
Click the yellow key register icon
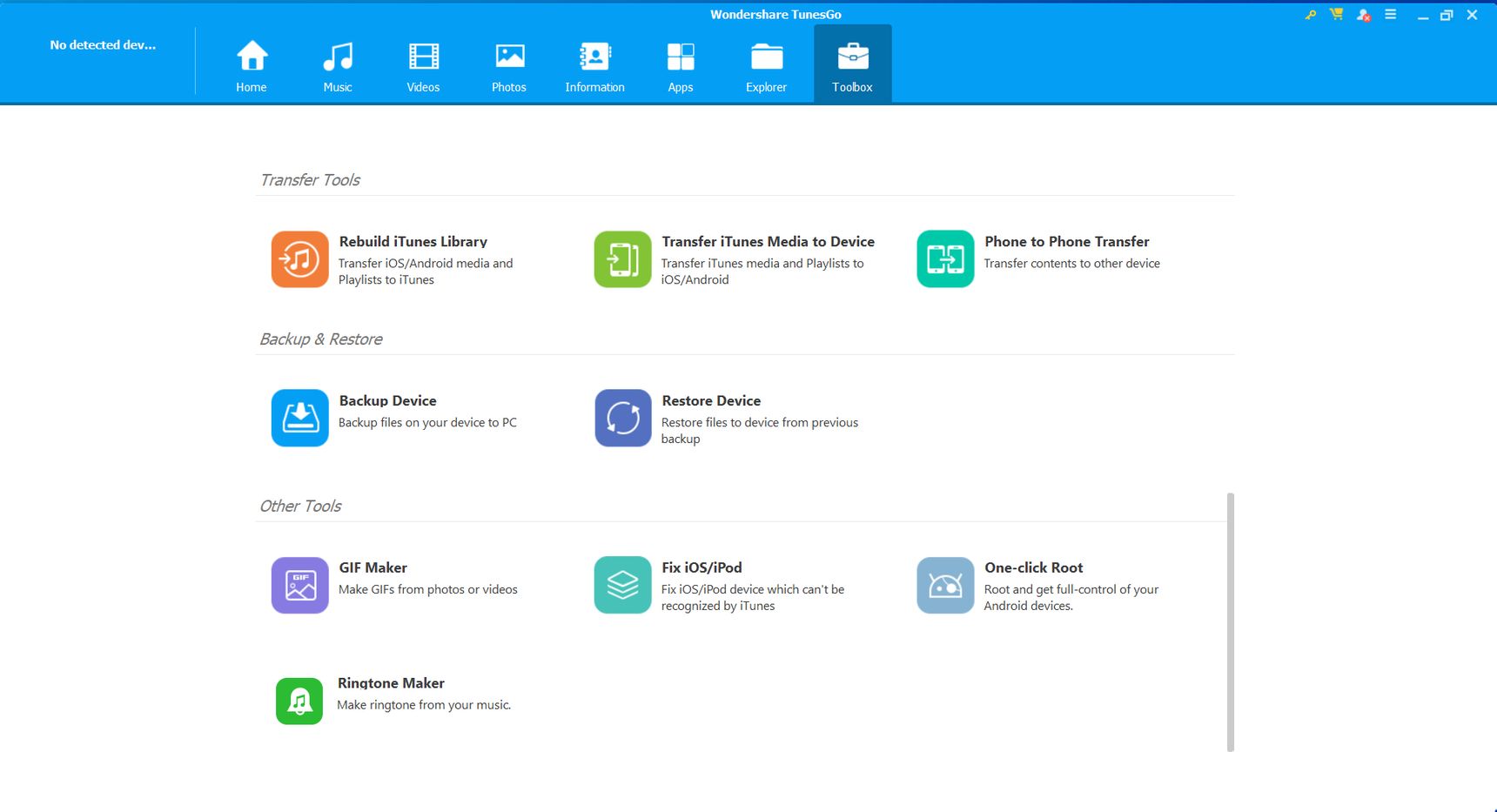coord(1310,15)
